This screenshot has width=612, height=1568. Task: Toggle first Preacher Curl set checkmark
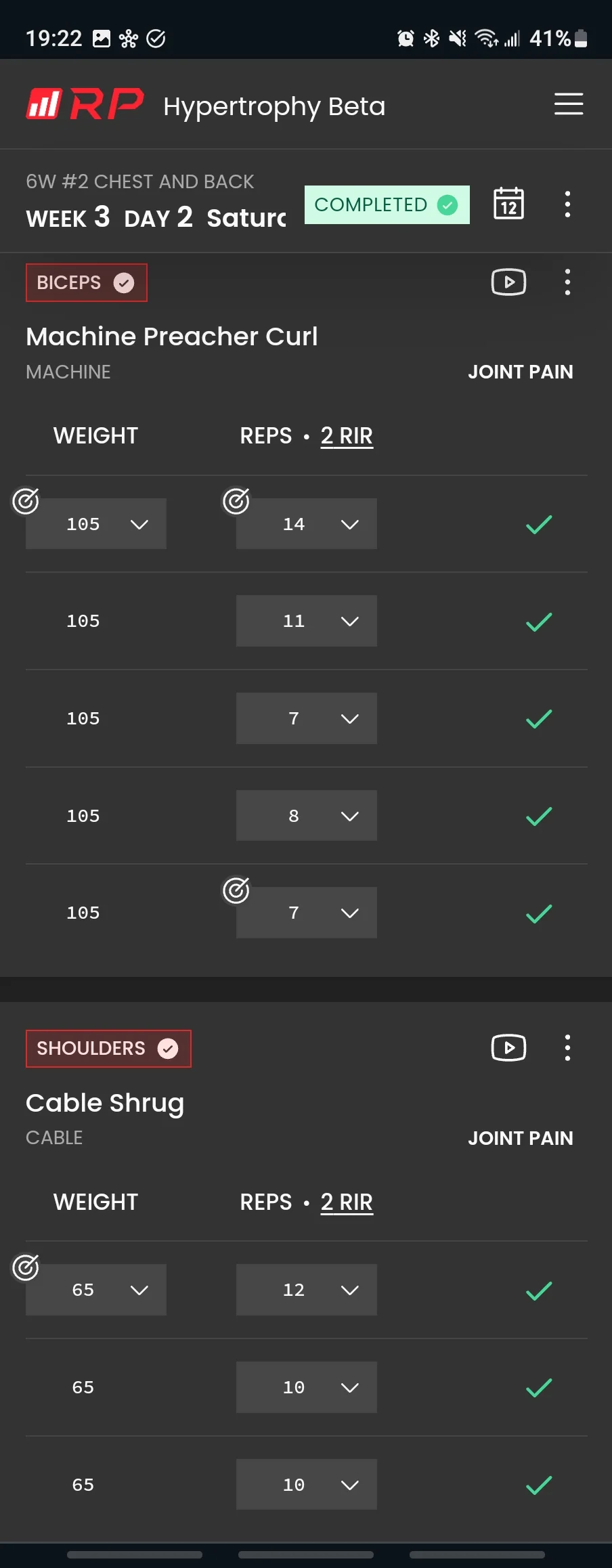click(x=539, y=524)
